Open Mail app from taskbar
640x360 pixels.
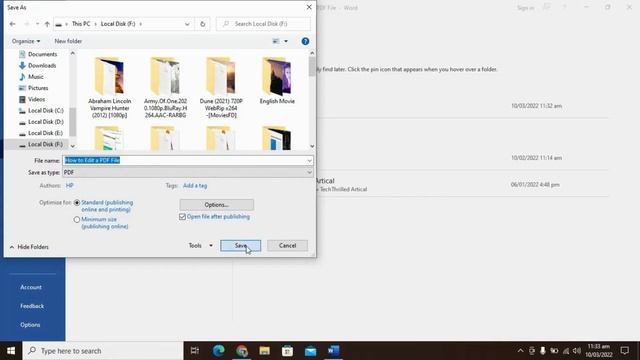click(x=311, y=351)
